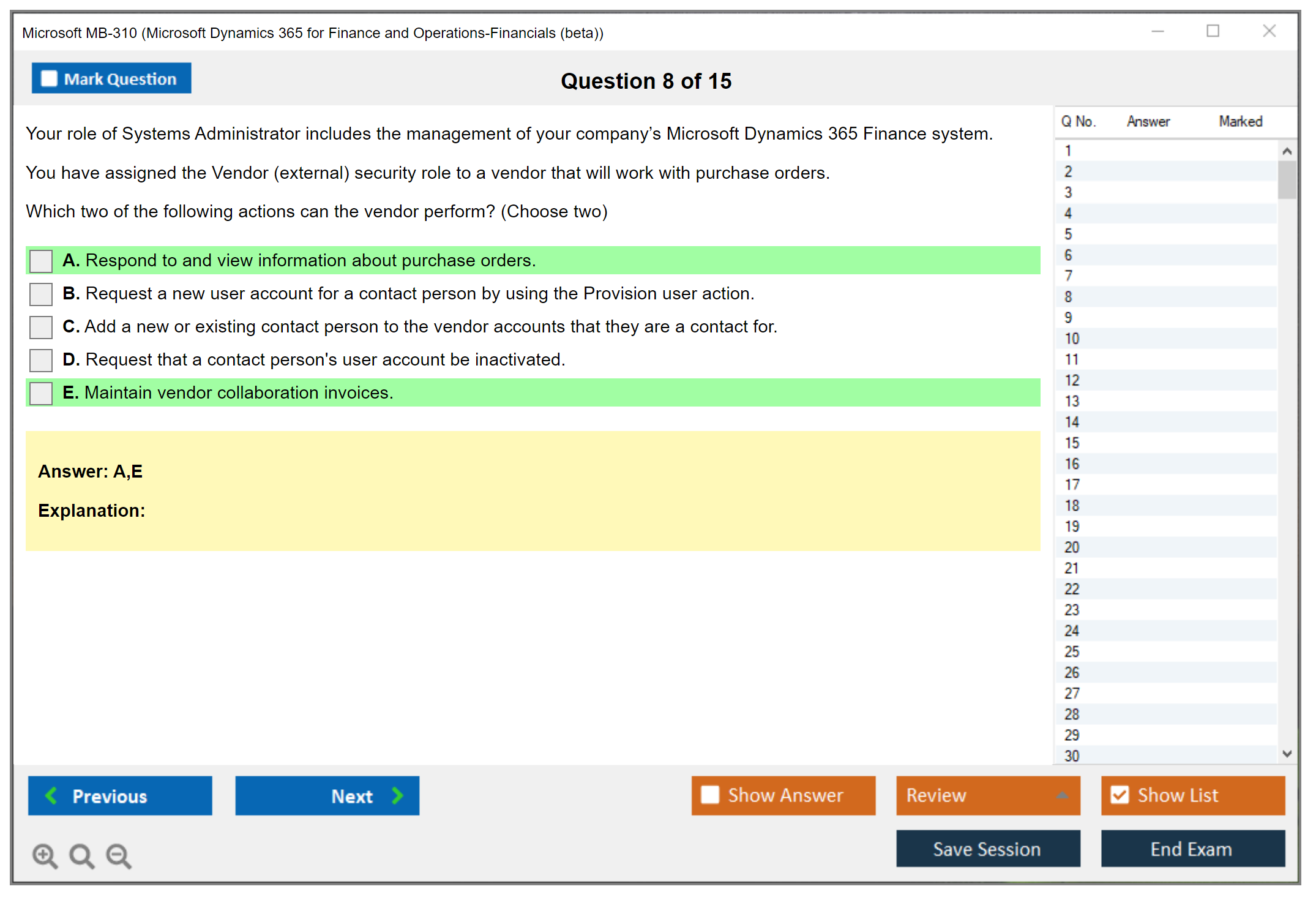Viewport: 1316px width, 900px height.
Task: Select checkbox for option E
Action: pos(41,393)
